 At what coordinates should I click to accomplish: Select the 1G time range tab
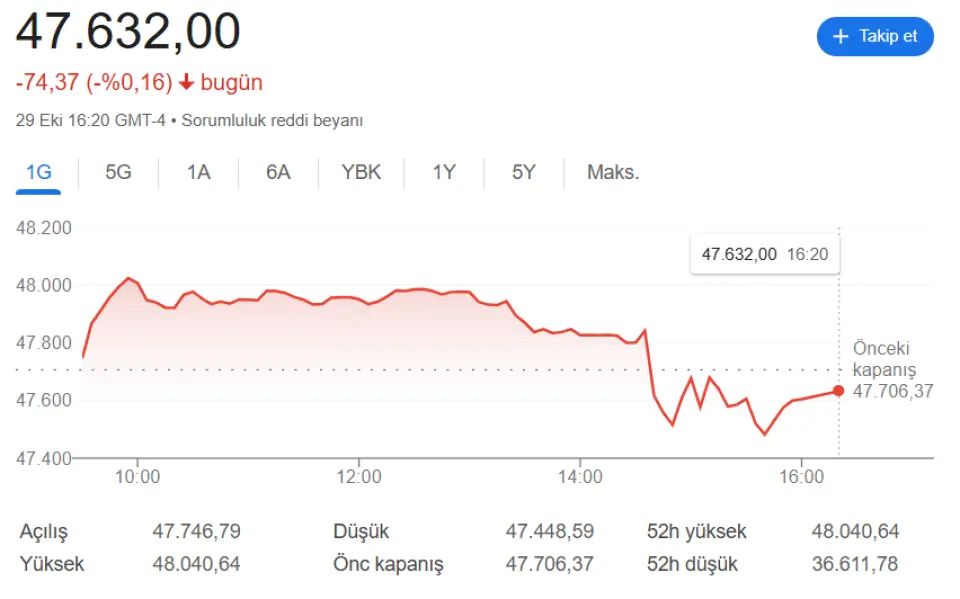(39, 172)
